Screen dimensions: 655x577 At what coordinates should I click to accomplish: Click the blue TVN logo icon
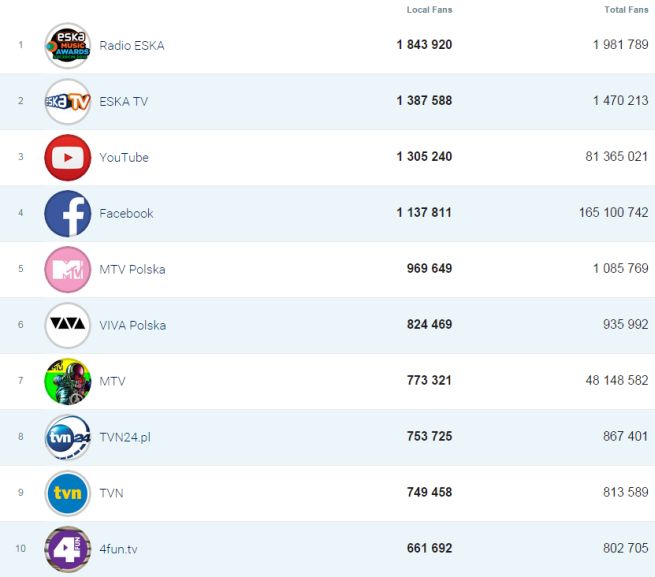click(x=67, y=493)
